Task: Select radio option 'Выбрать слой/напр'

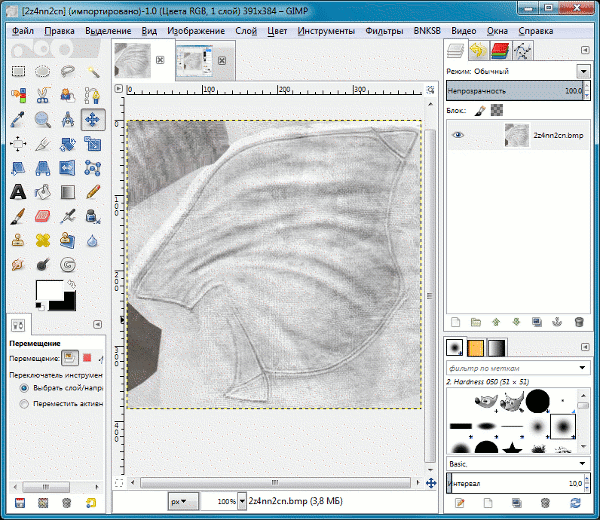Action: (x=24, y=388)
